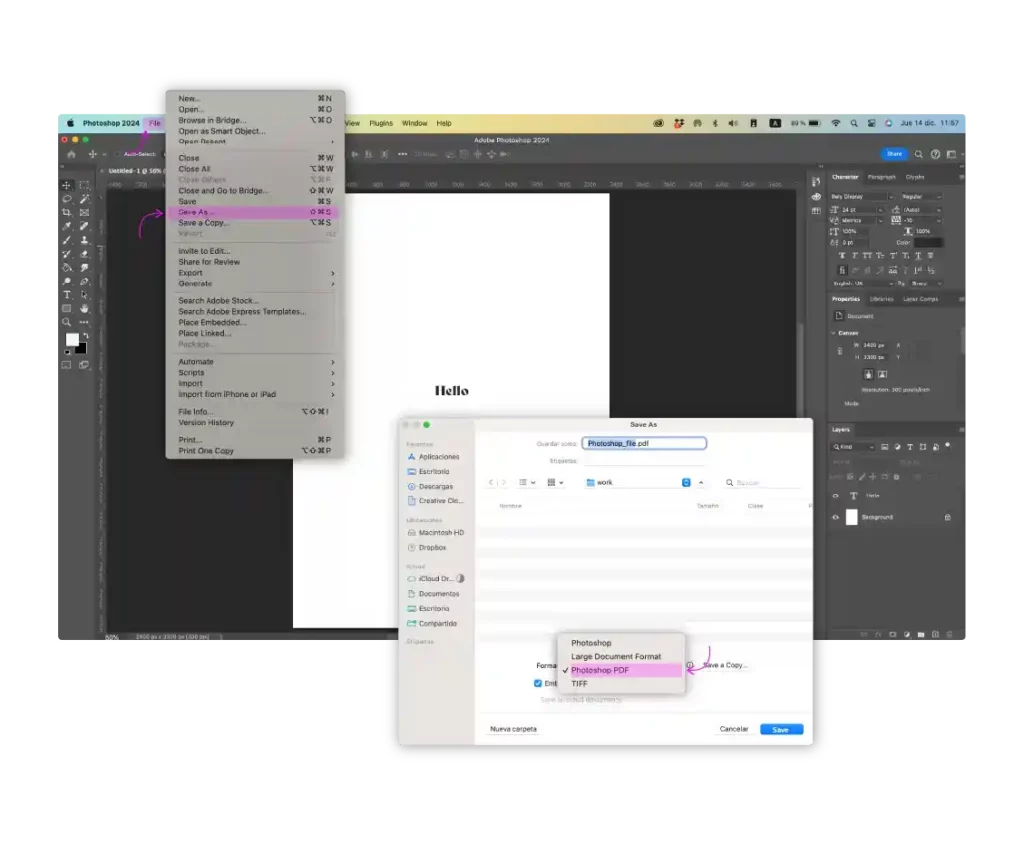The image size is (1024, 853).
Task: Click the Home icon in options bar
Action: click(x=71, y=155)
